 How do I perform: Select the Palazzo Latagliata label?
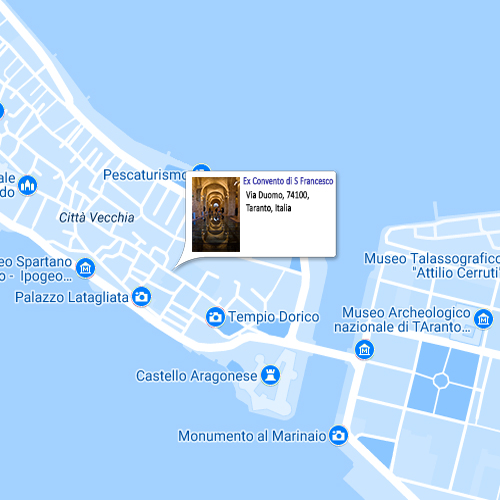[x=72, y=297]
